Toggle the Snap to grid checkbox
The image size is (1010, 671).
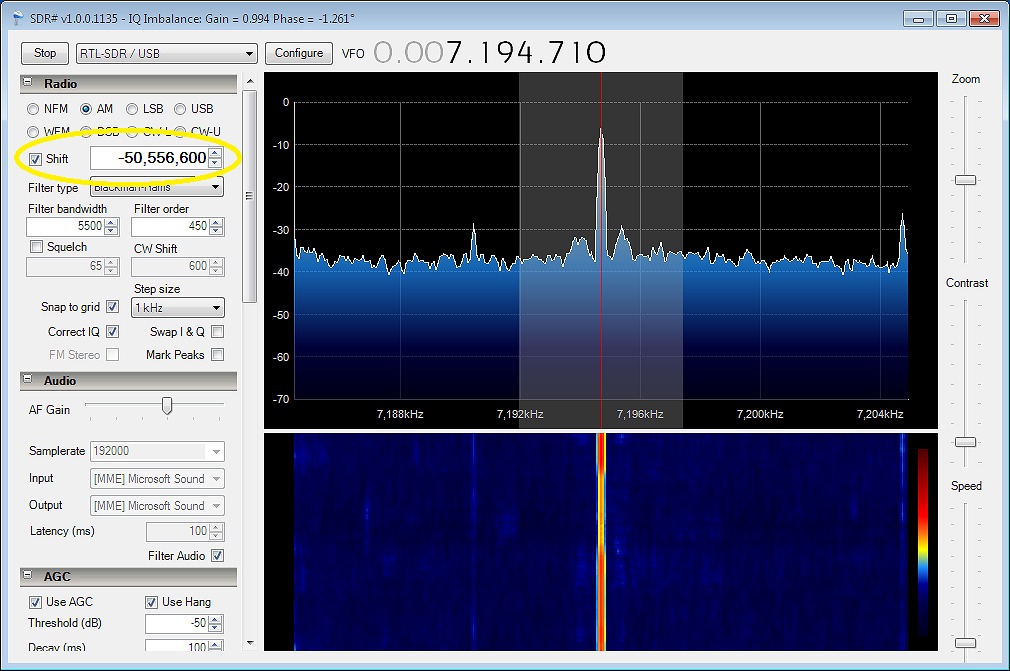(112, 308)
